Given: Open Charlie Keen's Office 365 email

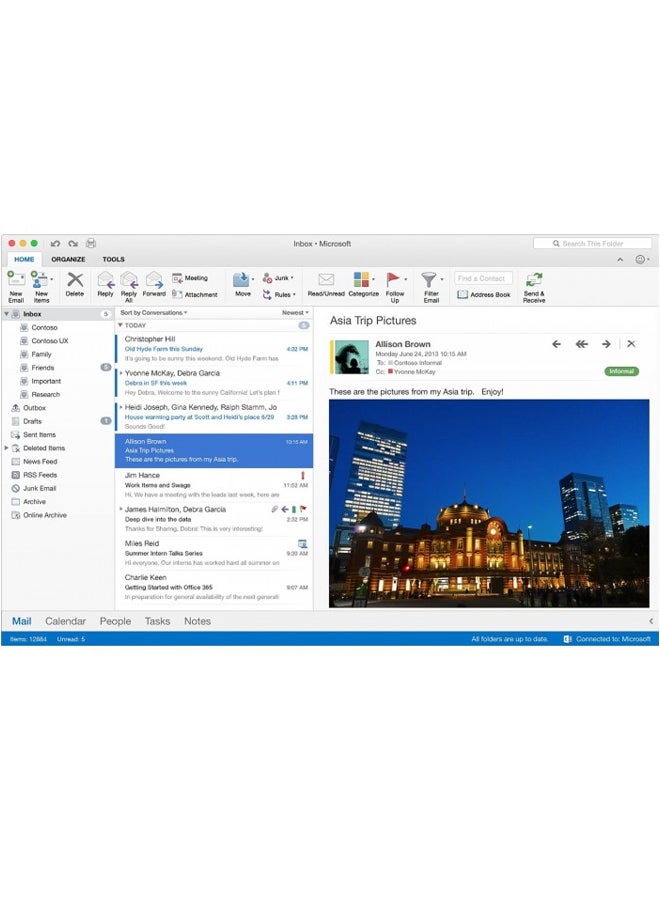Looking at the screenshot, I should tap(214, 587).
